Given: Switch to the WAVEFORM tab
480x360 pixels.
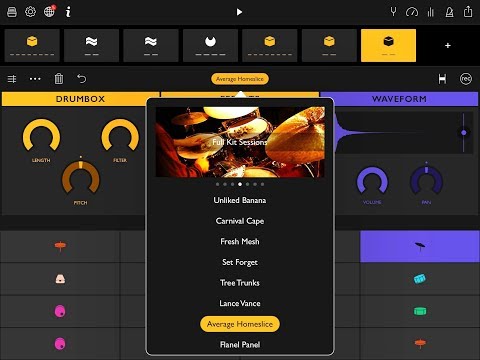Looking at the screenshot, I should (x=399, y=99).
